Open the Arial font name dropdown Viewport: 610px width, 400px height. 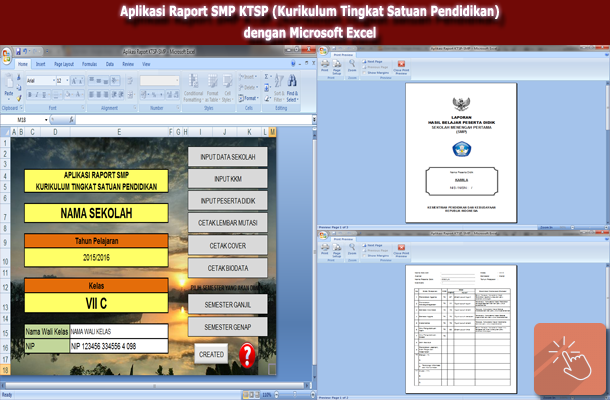(x=53, y=81)
